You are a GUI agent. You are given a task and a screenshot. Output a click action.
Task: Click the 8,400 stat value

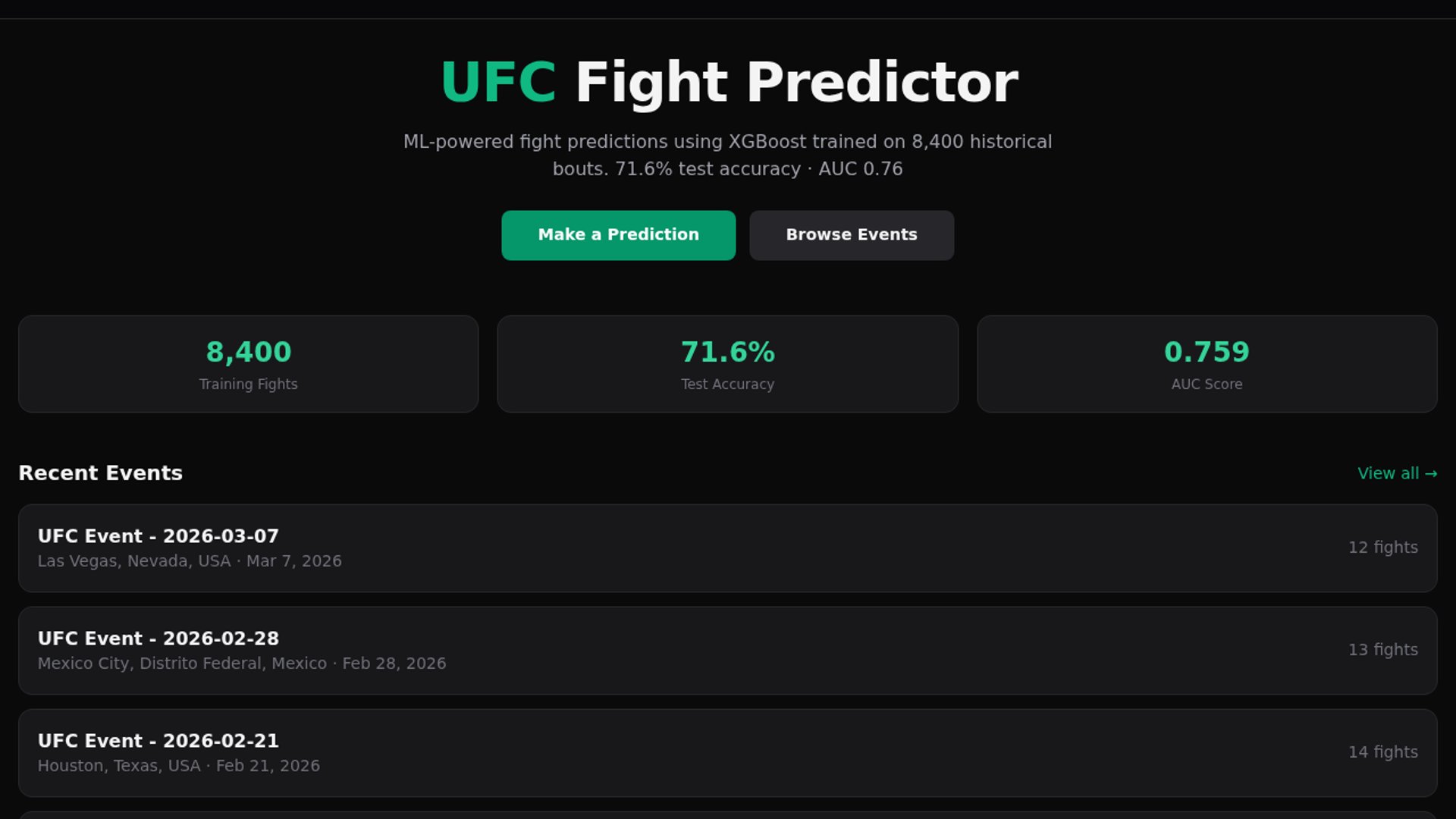pyautogui.click(x=249, y=352)
